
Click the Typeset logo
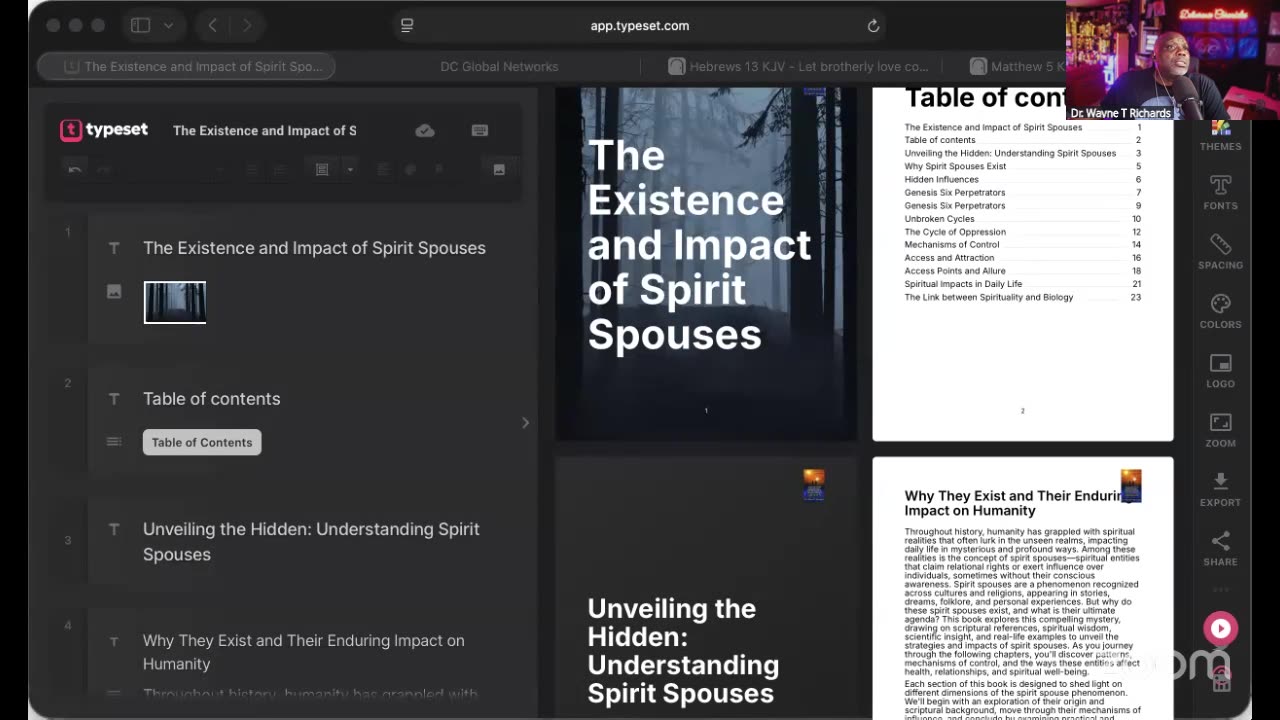point(104,130)
